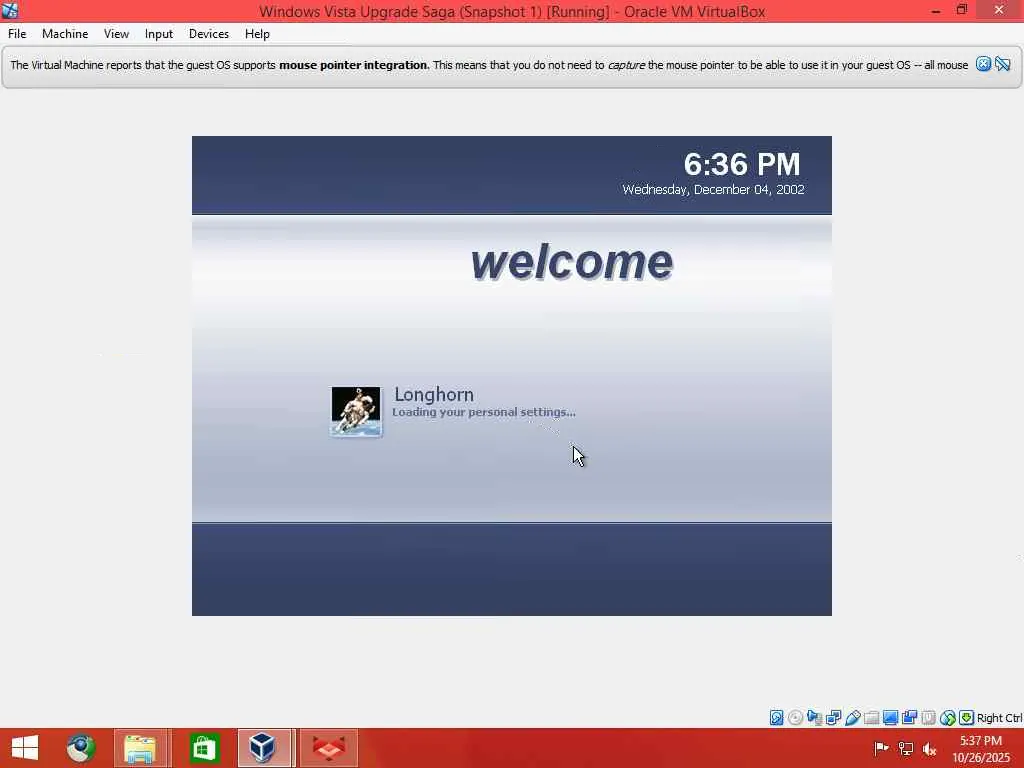The image size is (1024, 768).
Task: Click the shared folders status icon
Action: 871,718
